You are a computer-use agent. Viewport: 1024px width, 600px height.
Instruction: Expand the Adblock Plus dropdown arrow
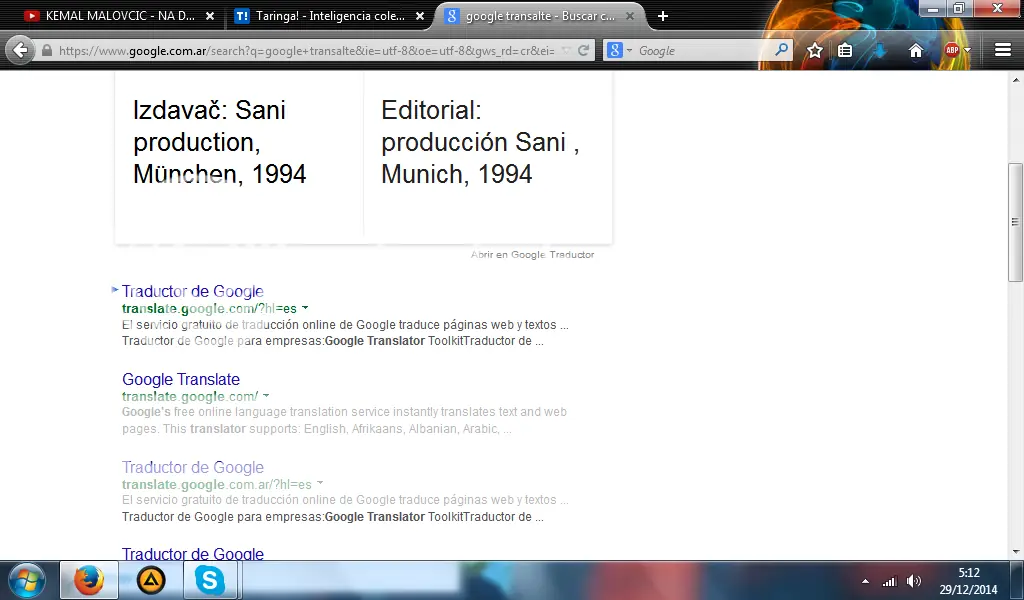pyautogui.click(x=967, y=50)
